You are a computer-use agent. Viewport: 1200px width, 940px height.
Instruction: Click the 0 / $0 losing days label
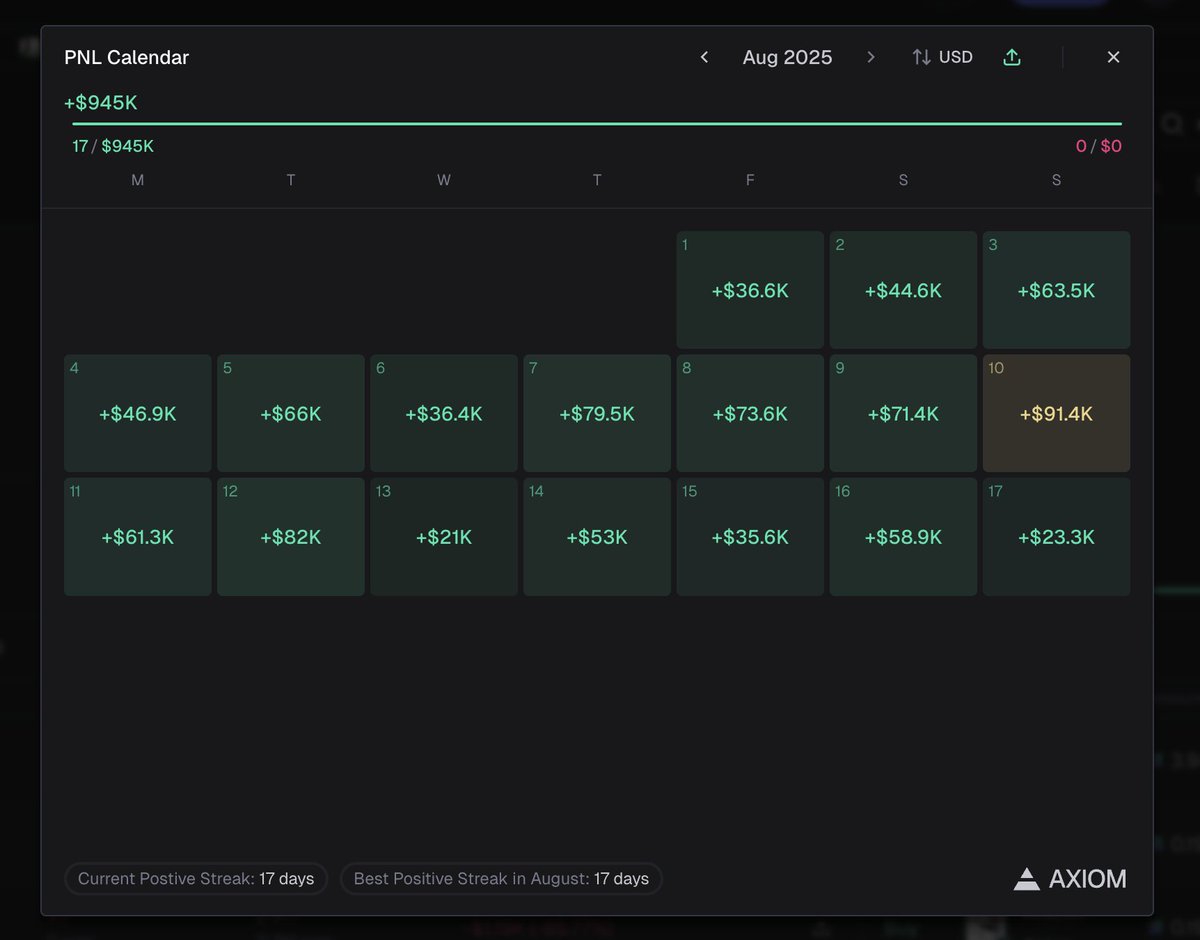coord(1099,146)
